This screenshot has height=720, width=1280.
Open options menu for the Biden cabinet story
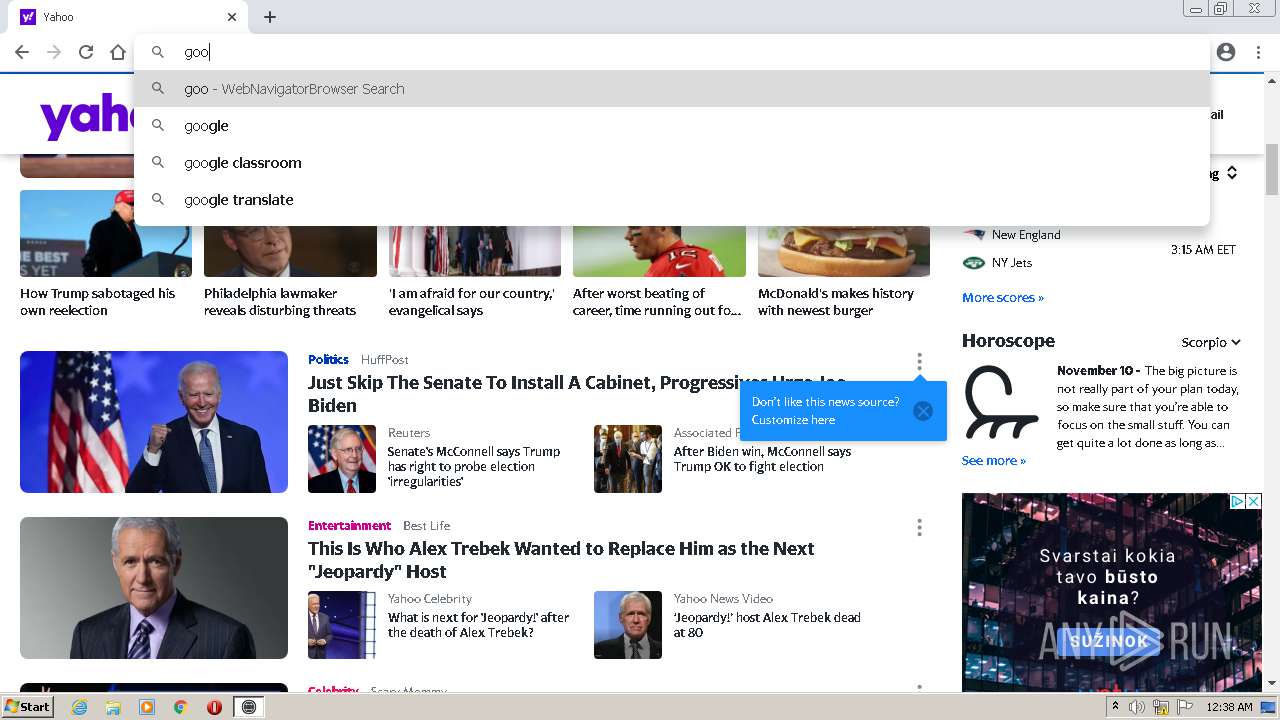919,361
